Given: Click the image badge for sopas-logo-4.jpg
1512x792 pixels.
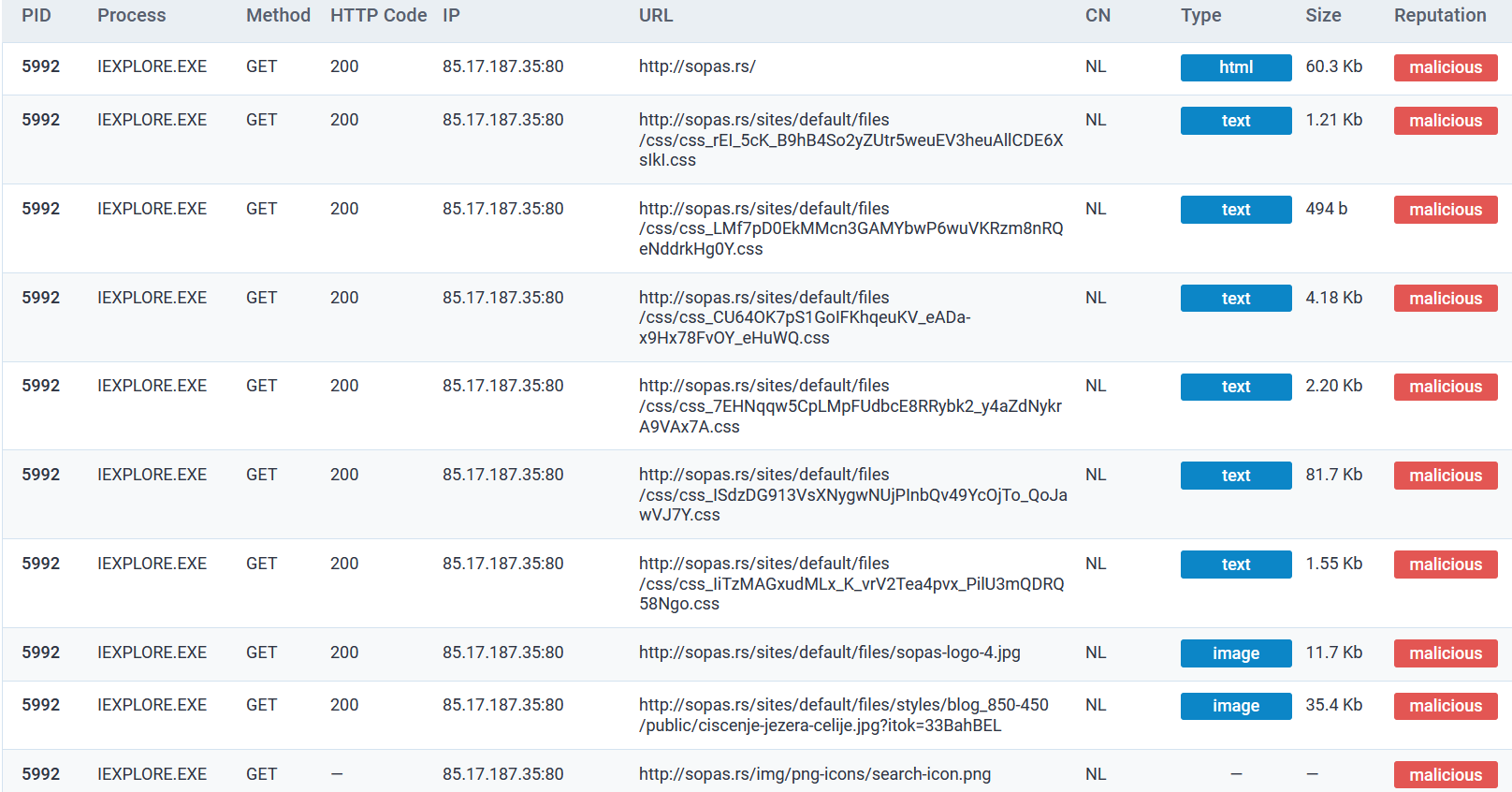Looking at the screenshot, I should pos(1236,653).
